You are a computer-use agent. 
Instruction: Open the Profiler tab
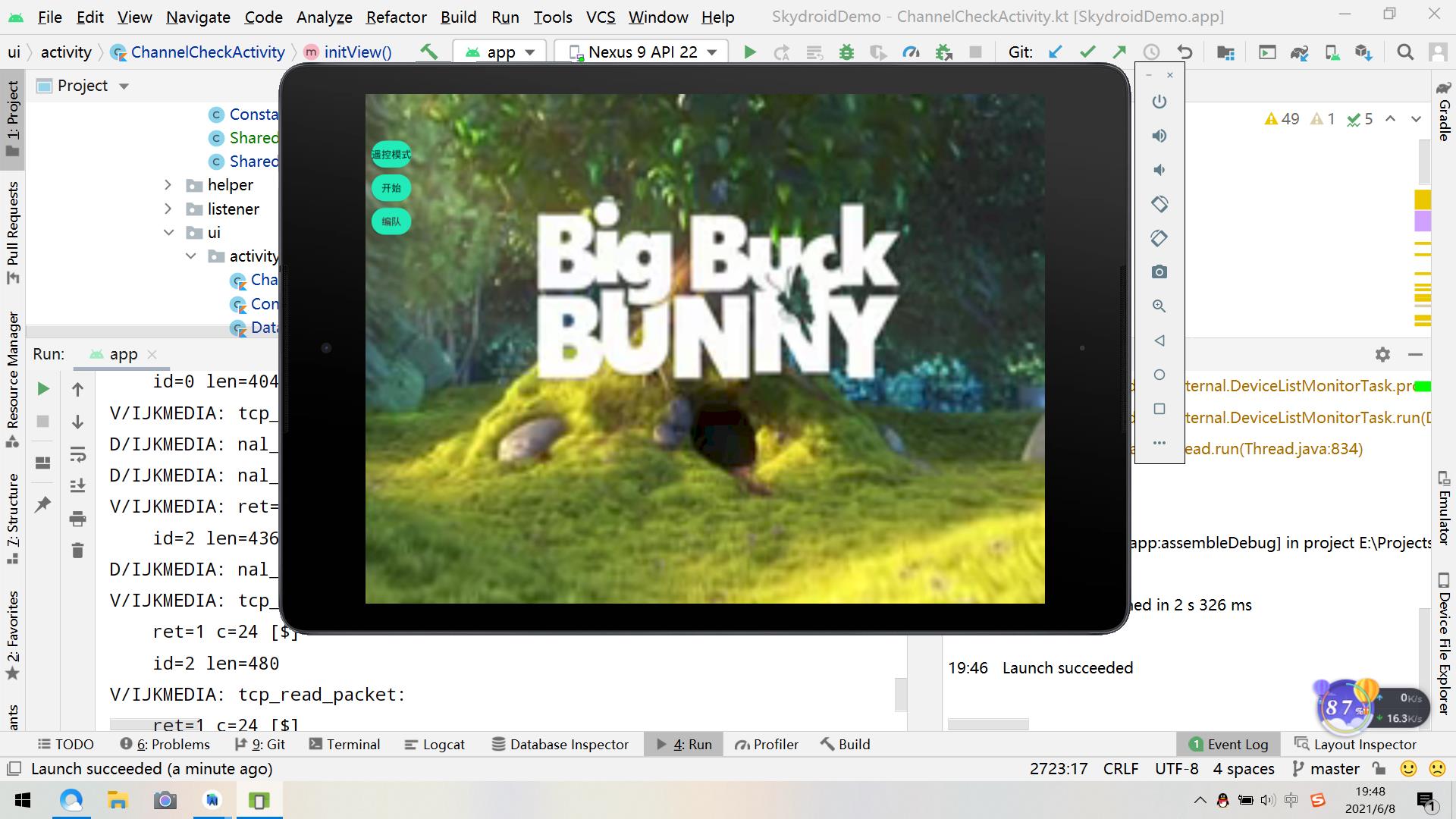coord(767,745)
